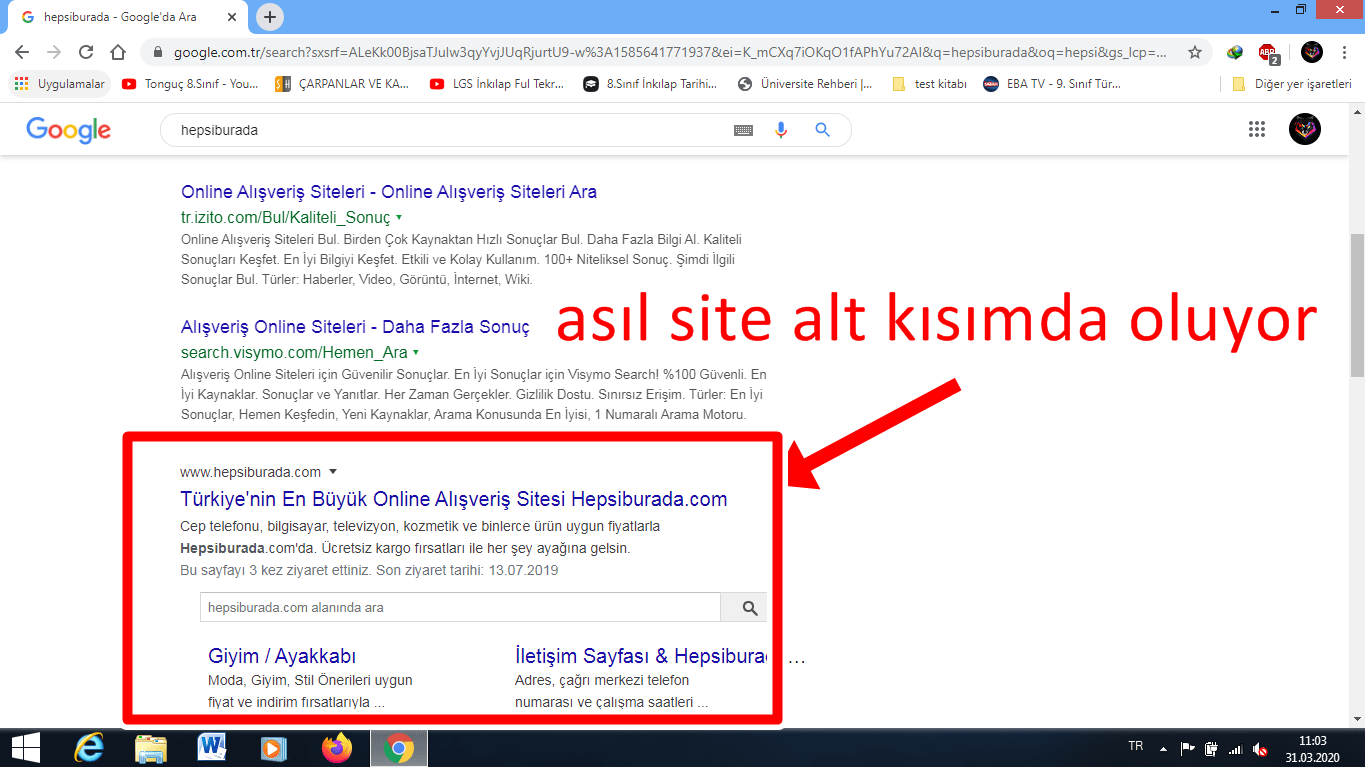The image size is (1365, 767).
Task: Show hidden system tray icons
Action: tap(1163, 748)
